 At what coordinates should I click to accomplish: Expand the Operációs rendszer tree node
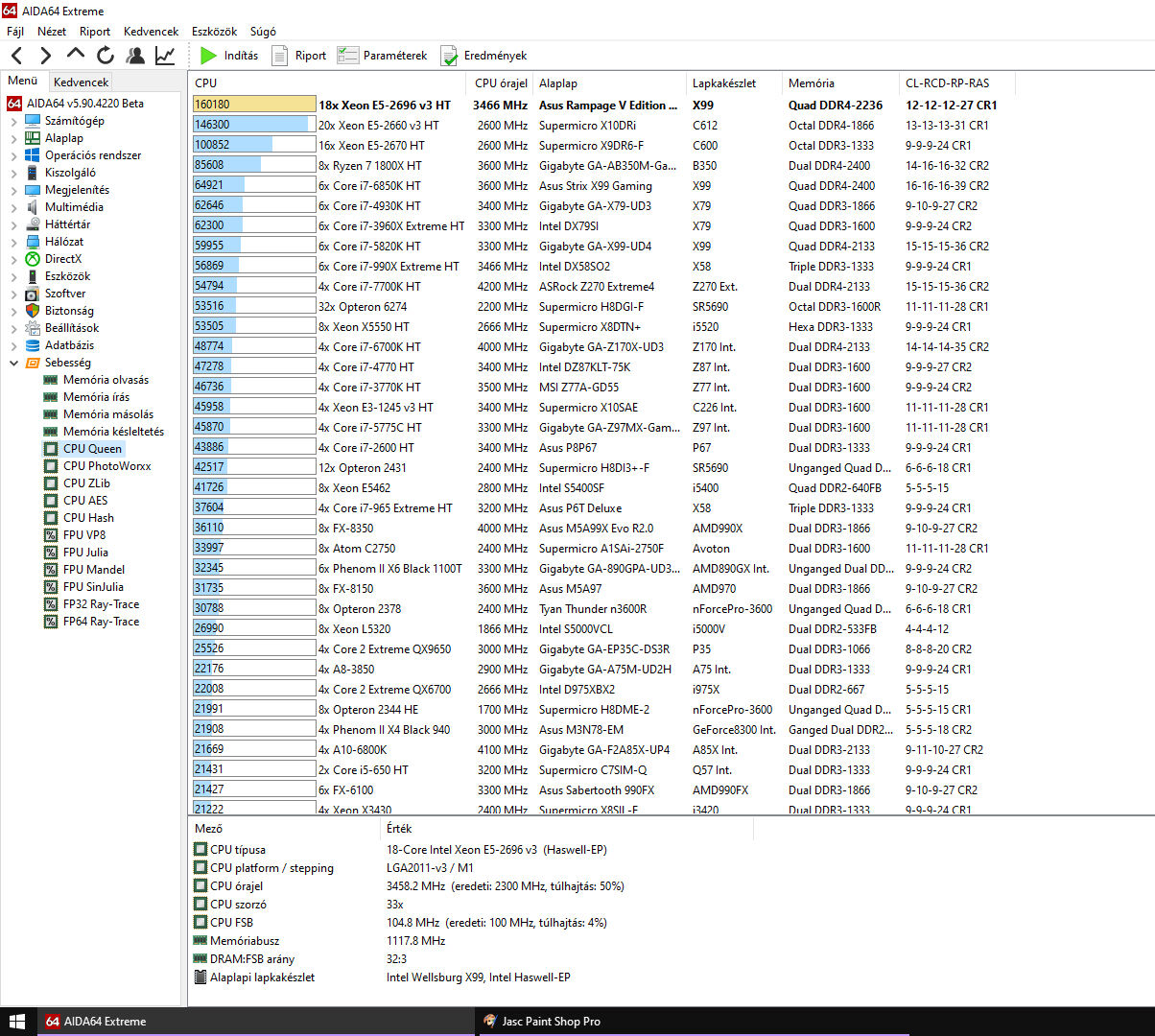[13, 155]
